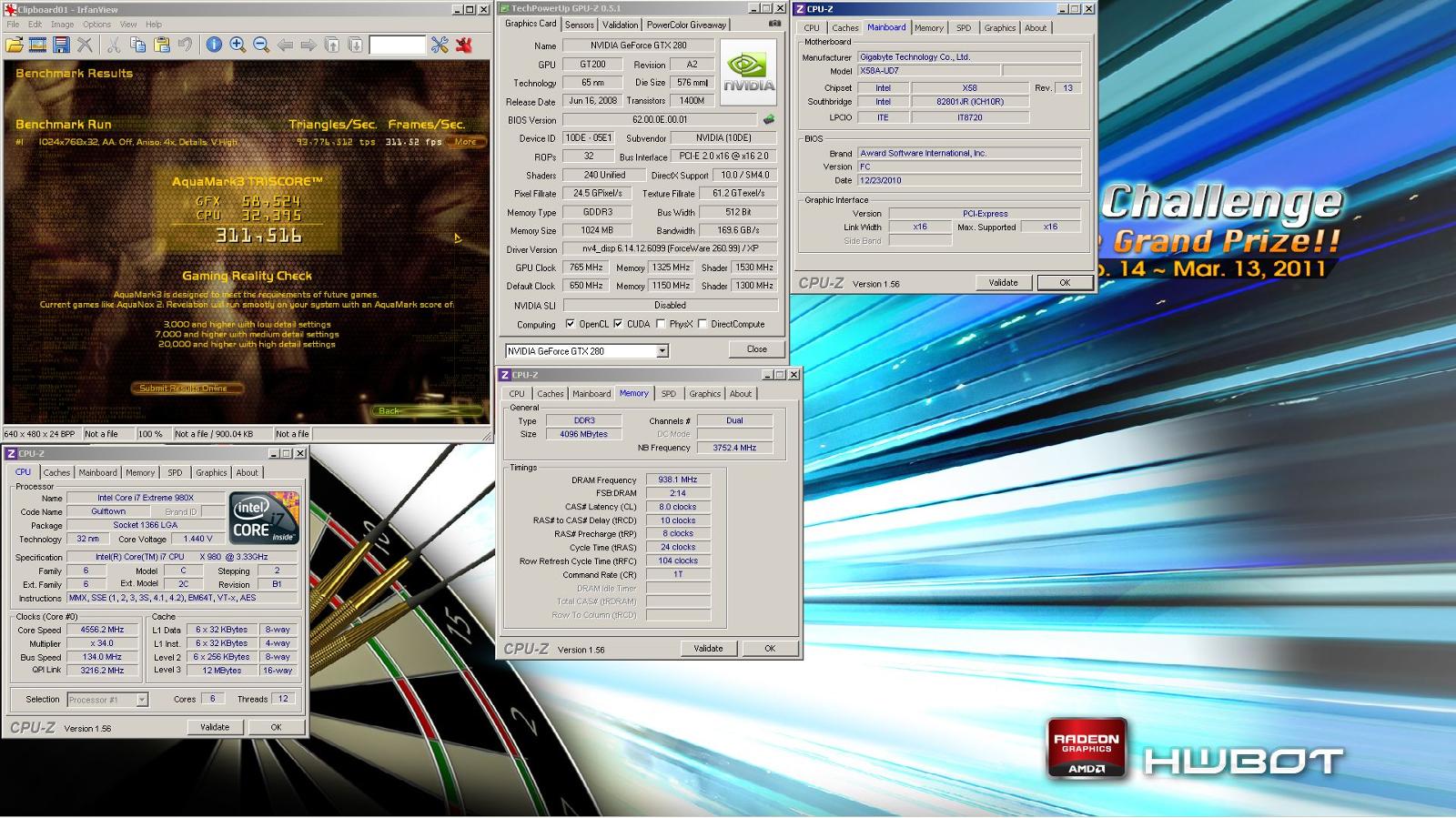Click the AquaMark3 score 311,516
1456x818 pixels.
(x=259, y=236)
